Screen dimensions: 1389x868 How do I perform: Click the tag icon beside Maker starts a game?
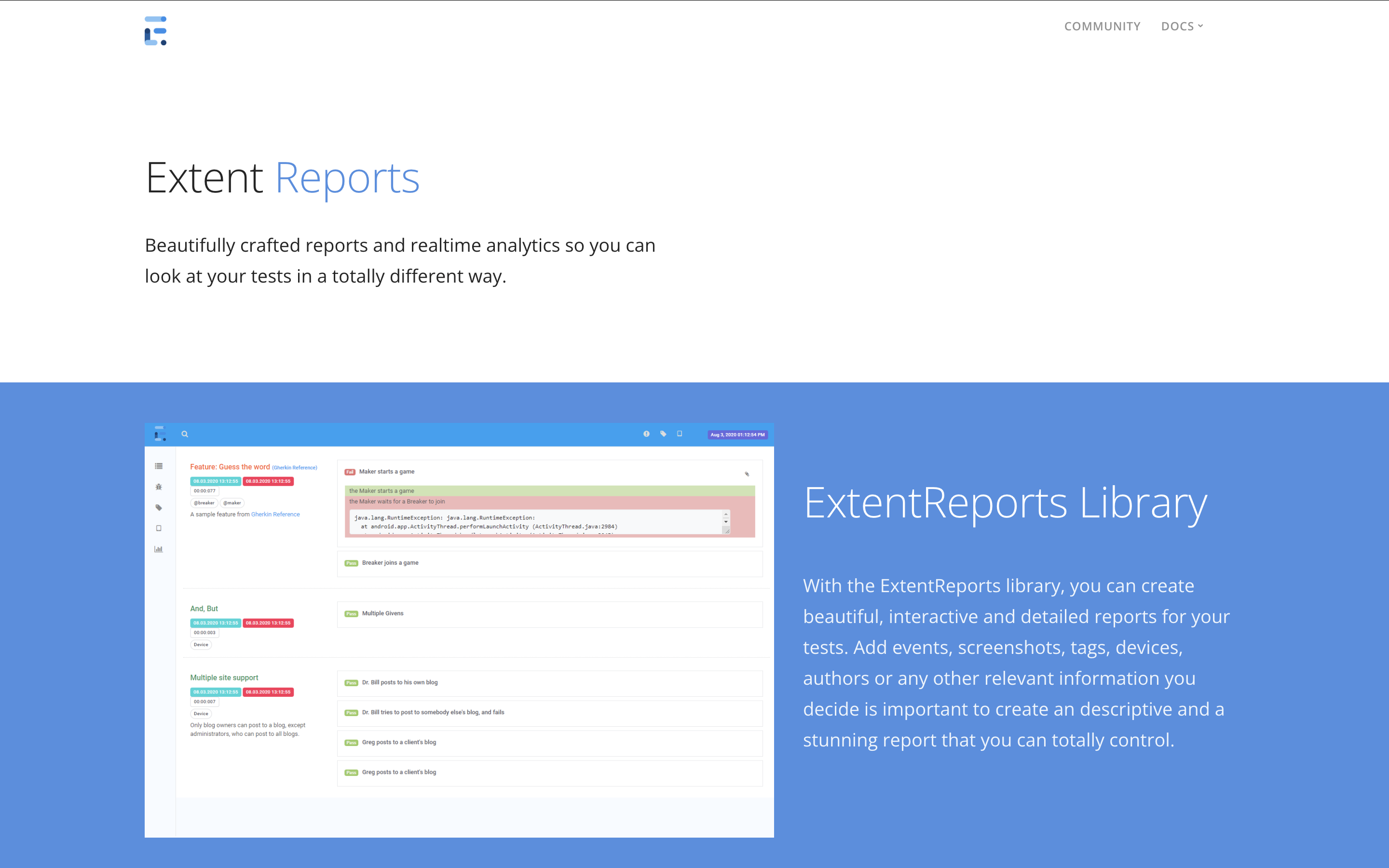coord(747,474)
